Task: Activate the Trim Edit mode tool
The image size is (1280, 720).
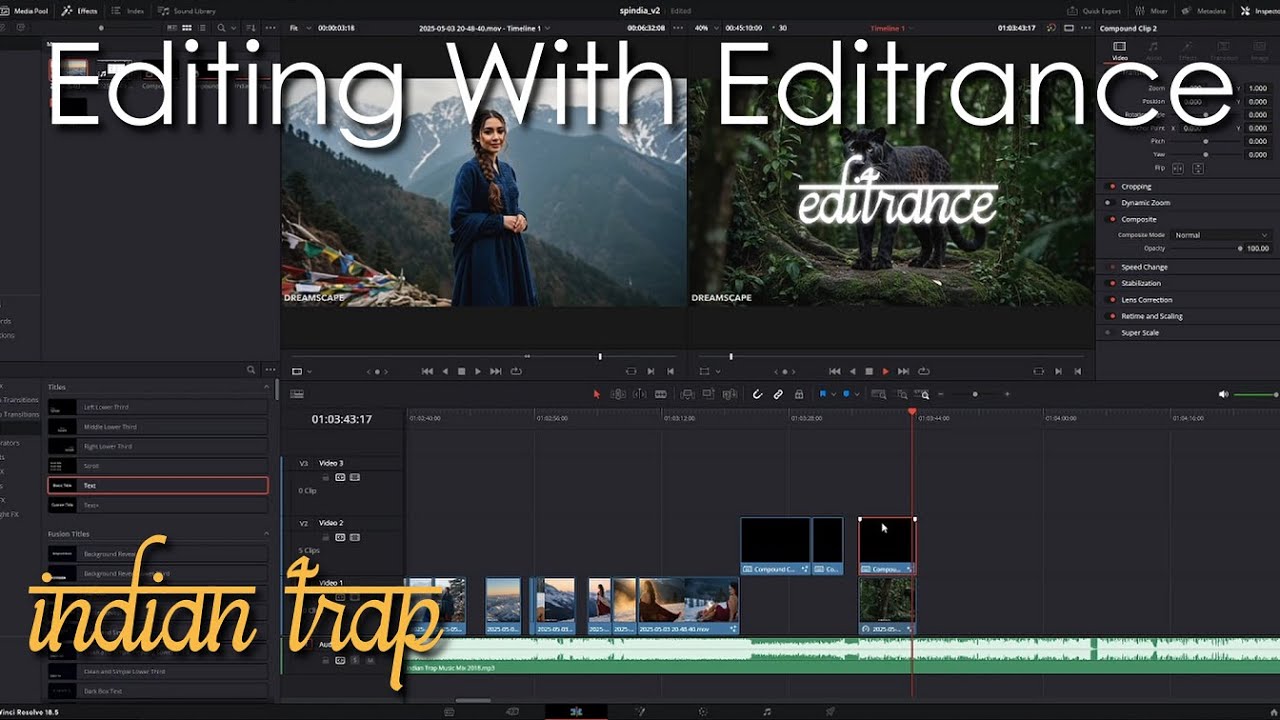Action: [618, 394]
